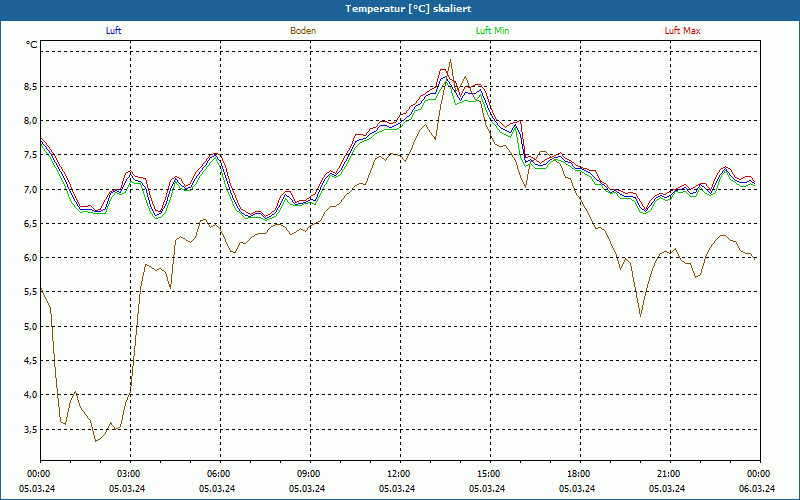800x500 pixels.
Task: Click the 5,5 y-axis value
Action: [x=31, y=292]
